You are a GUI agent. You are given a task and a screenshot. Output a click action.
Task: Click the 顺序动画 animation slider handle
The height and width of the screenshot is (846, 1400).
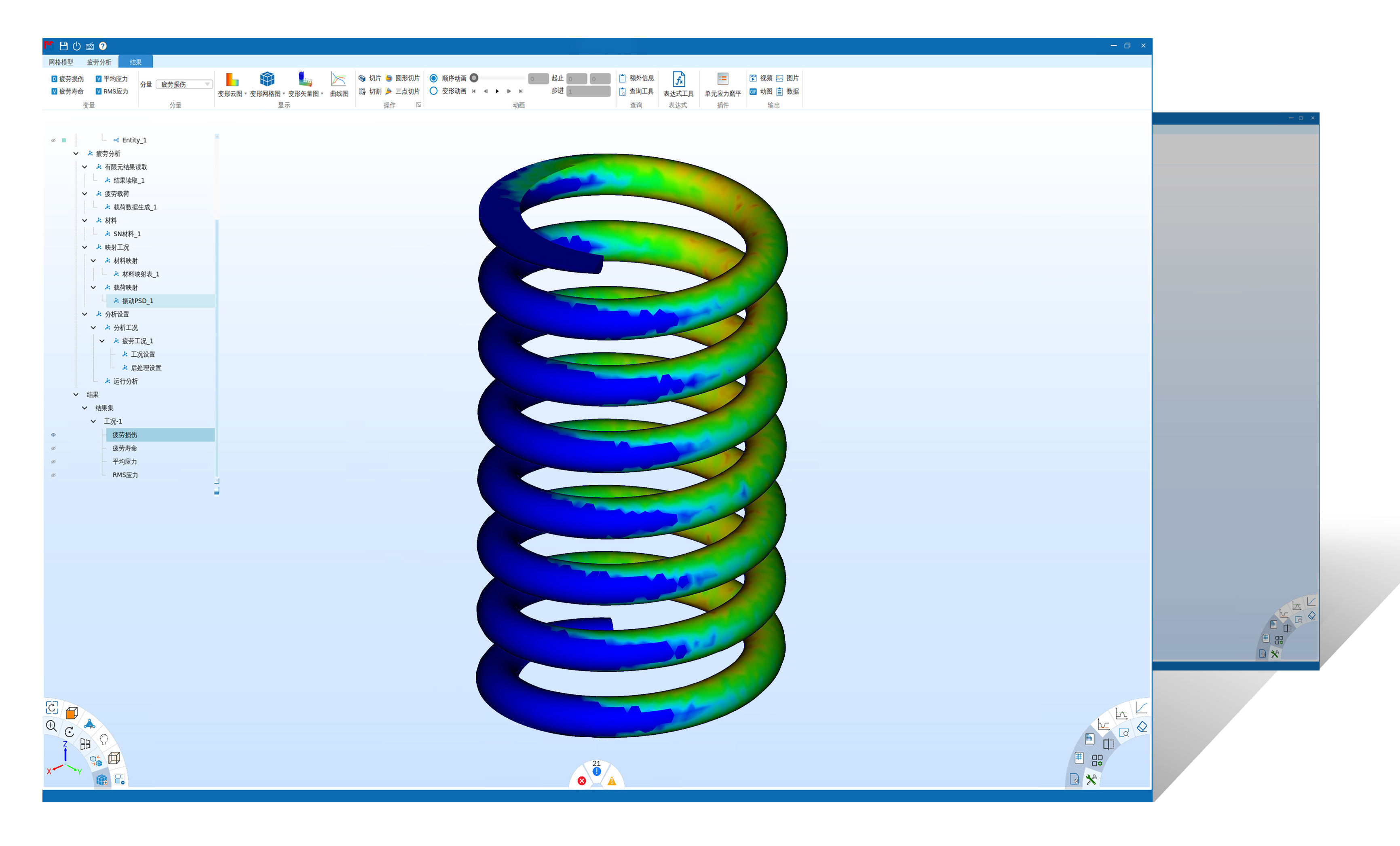coord(474,78)
